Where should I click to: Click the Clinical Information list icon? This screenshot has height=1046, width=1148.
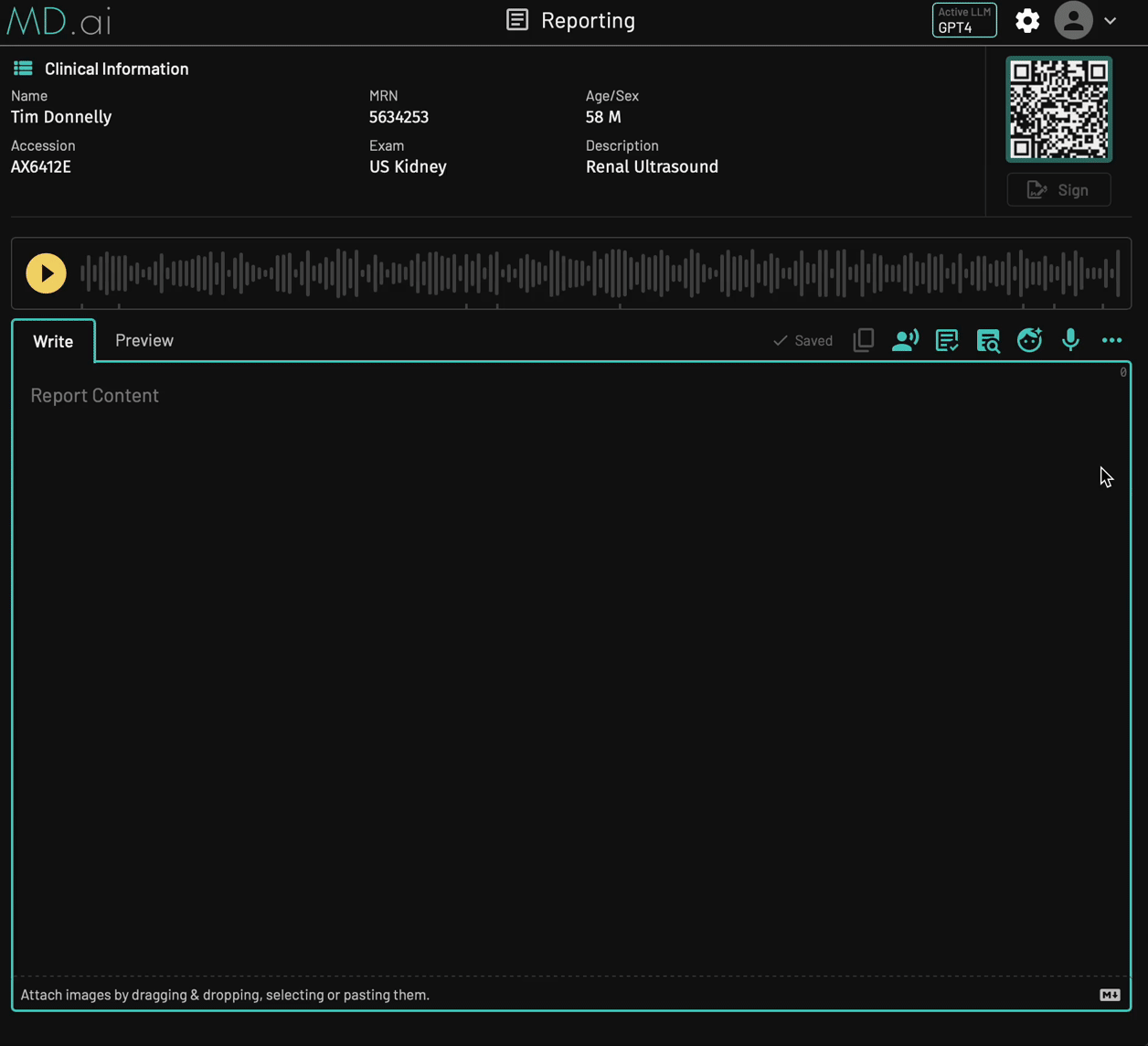click(23, 69)
